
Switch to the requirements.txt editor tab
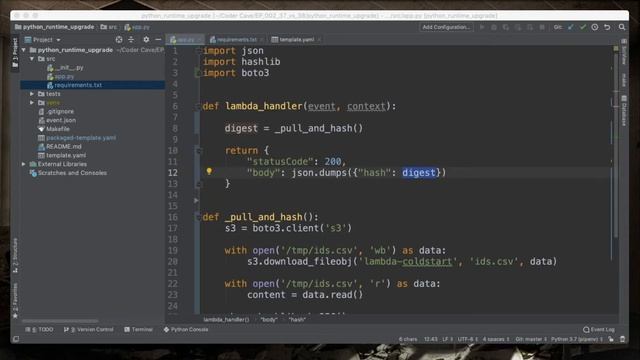coord(236,40)
